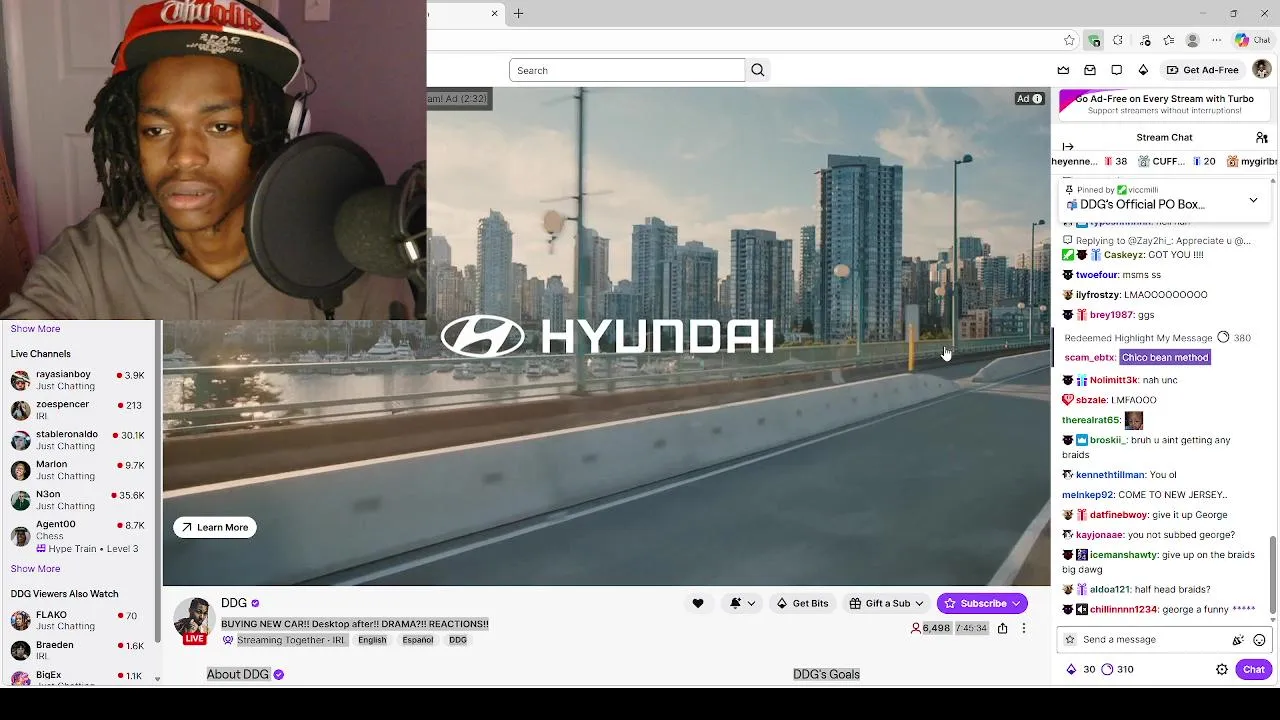Screen dimensions: 1280x720
Task: Click the Get Ad-Free button
Action: pos(1203,70)
